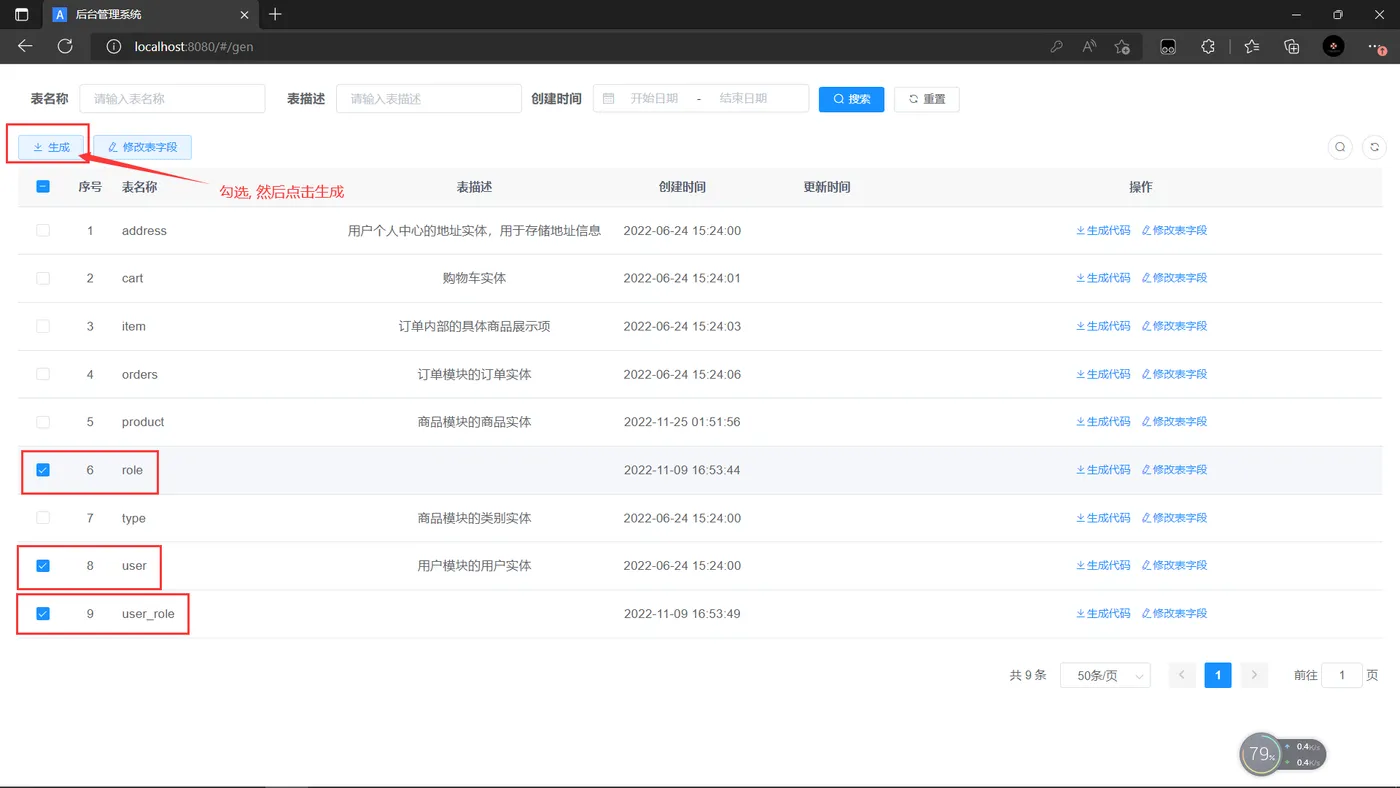Open the 50条/页 page size dropdown
This screenshot has height=788, width=1400.
[x=1105, y=676]
